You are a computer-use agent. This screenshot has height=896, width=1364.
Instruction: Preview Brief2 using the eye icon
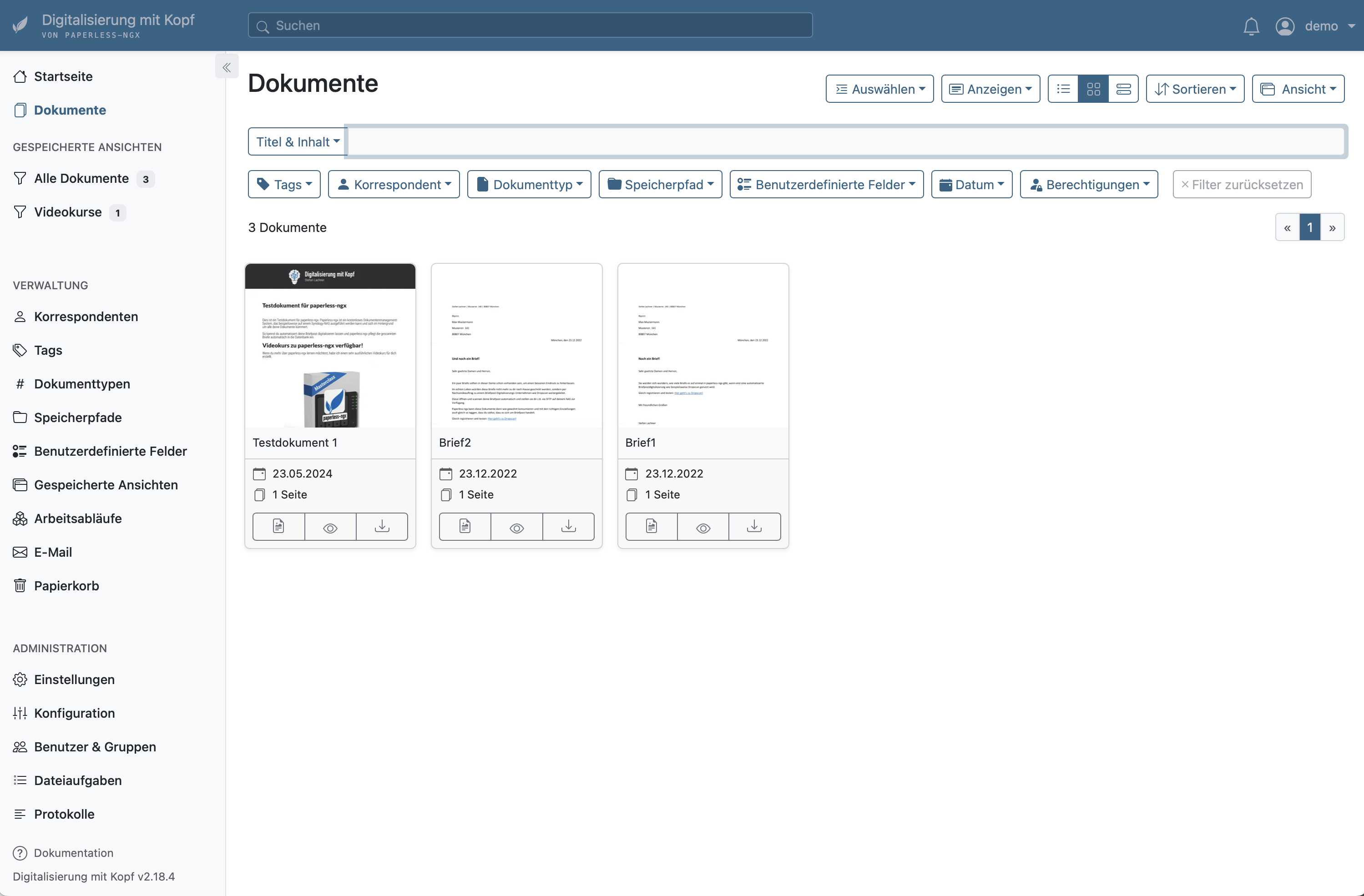point(516,527)
